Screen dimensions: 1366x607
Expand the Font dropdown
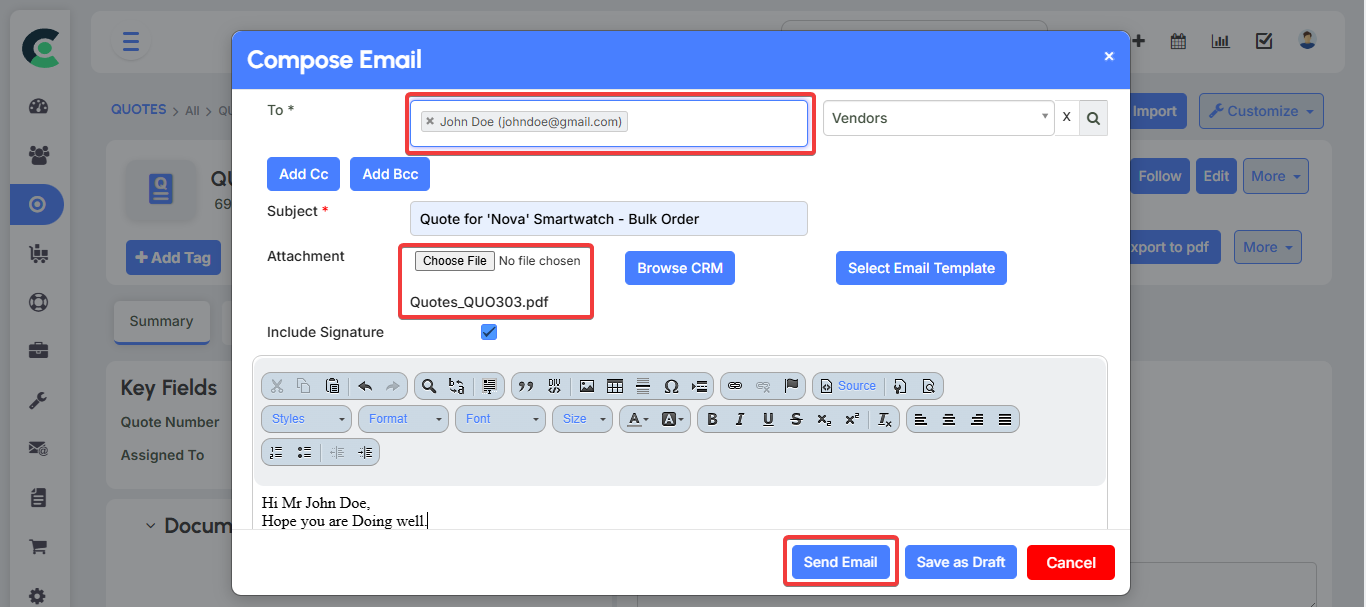point(500,419)
